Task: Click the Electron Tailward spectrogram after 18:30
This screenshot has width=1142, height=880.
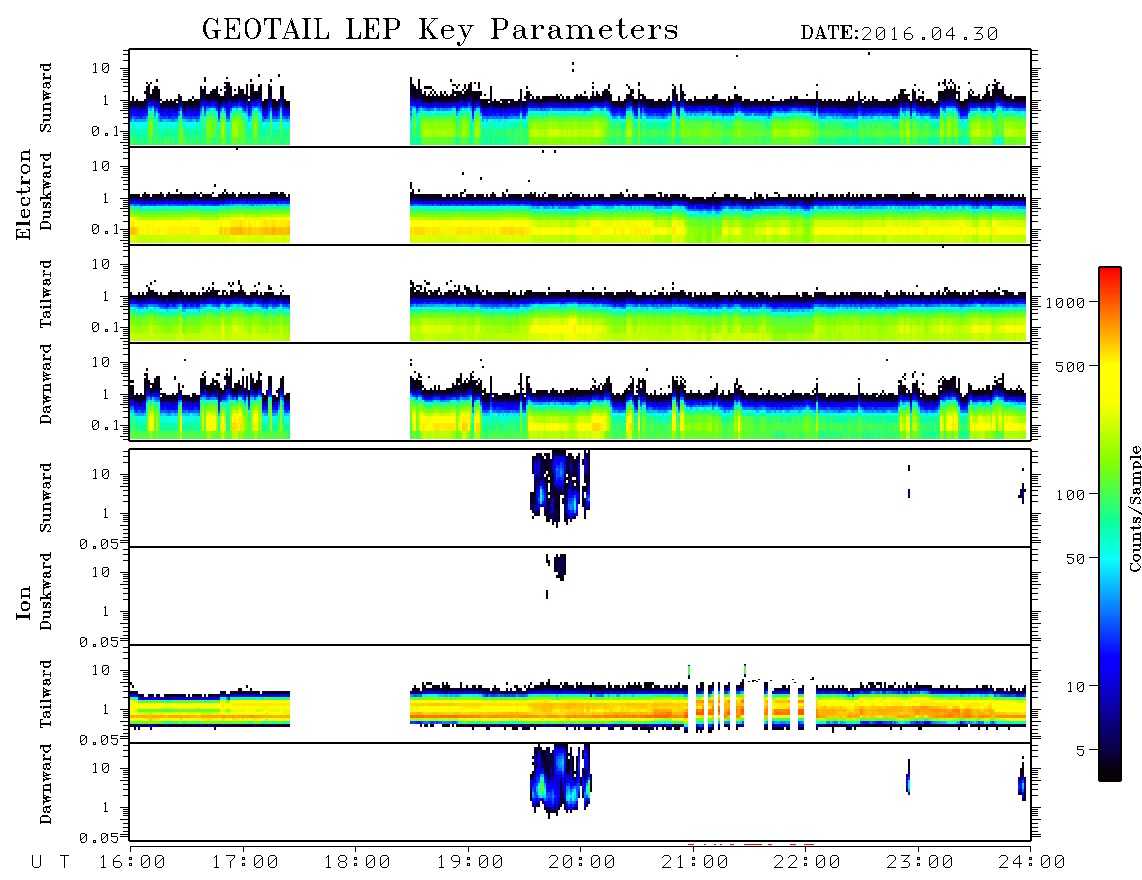Action: (718, 313)
